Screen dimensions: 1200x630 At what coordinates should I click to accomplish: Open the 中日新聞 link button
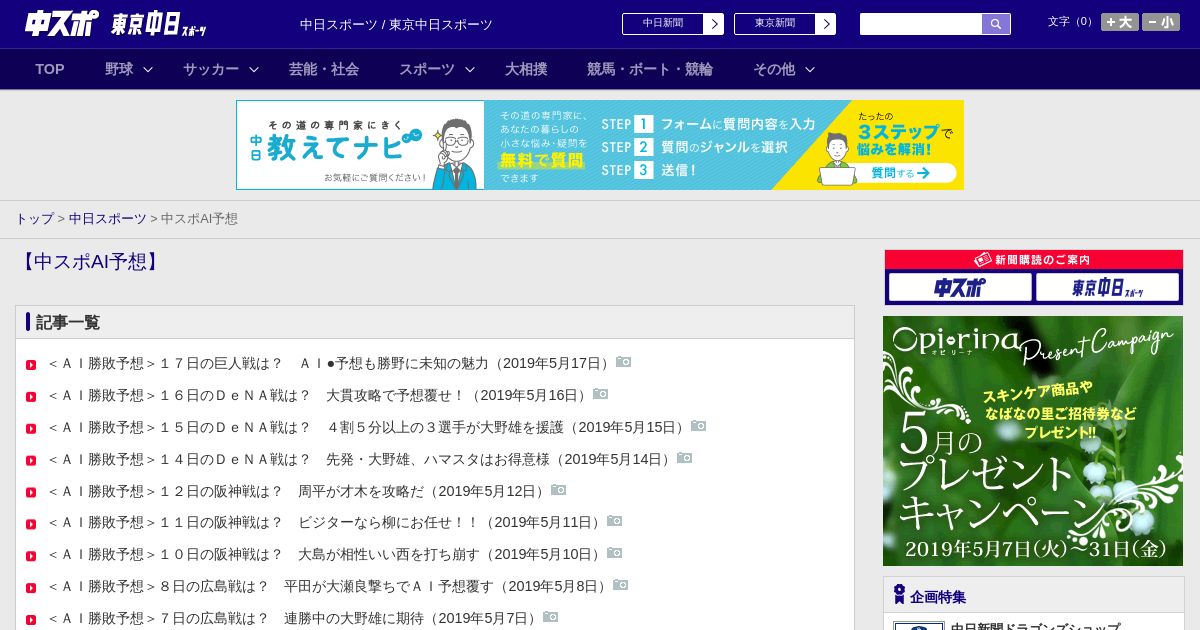pos(662,24)
